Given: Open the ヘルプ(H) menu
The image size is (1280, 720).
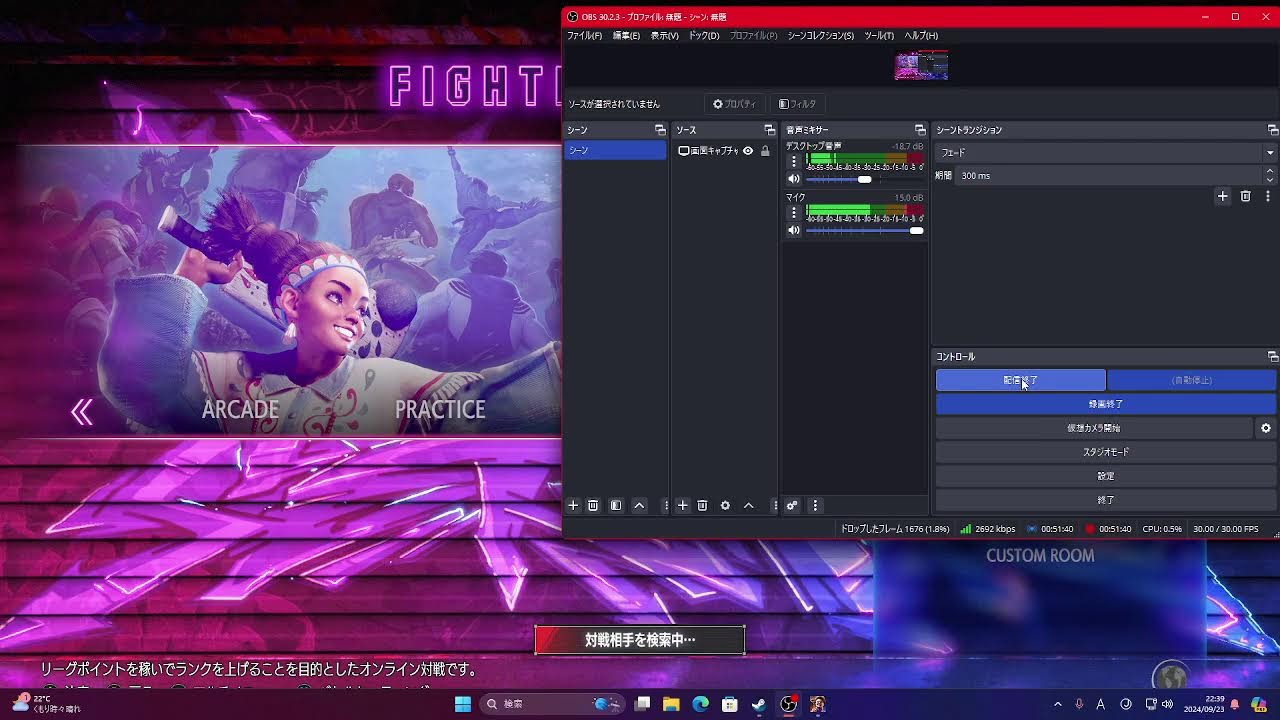Looking at the screenshot, I should click(x=921, y=36).
